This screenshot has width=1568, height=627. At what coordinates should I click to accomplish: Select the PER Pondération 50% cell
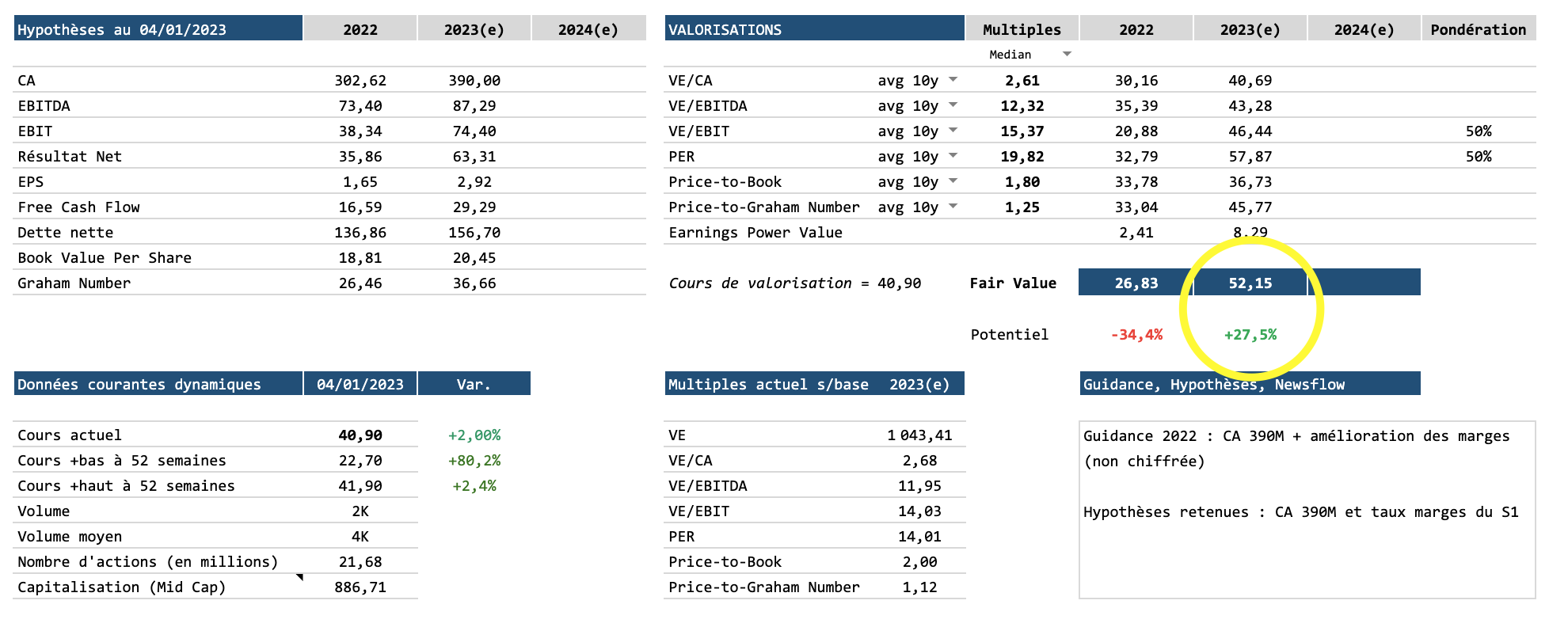pyautogui.click(x=1478, y=157)
